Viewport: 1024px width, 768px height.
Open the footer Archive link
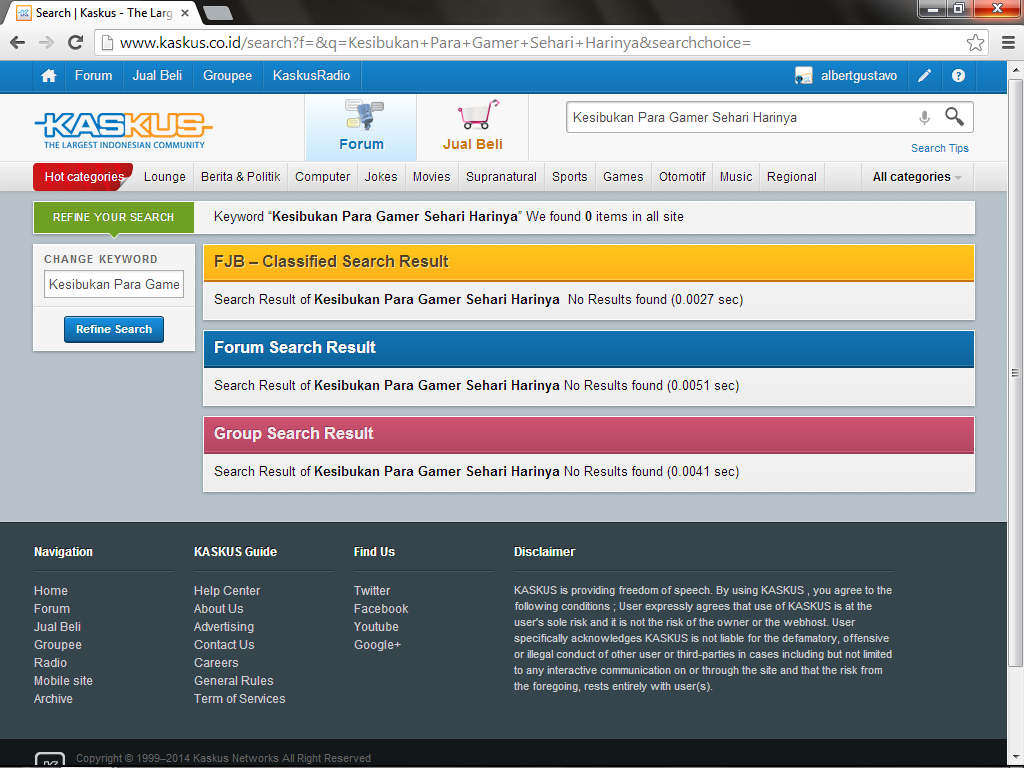click(54, 699)
